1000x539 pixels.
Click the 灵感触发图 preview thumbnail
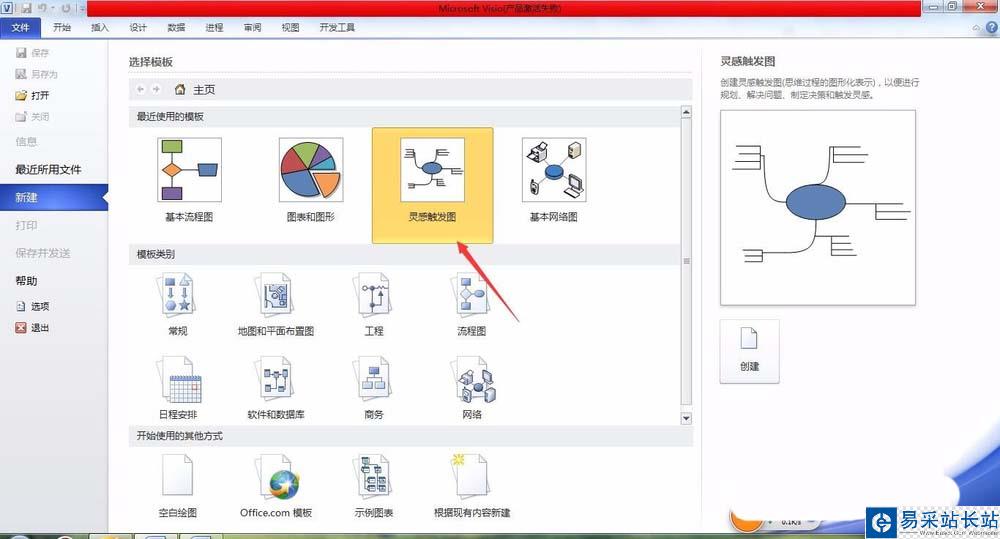pos(818,208)
